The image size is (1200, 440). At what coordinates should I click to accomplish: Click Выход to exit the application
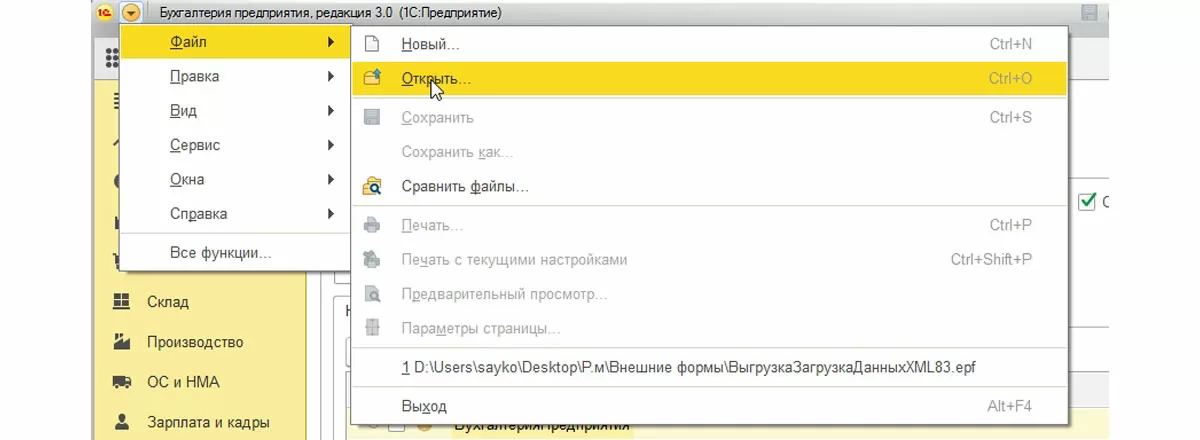pos(423,406)
